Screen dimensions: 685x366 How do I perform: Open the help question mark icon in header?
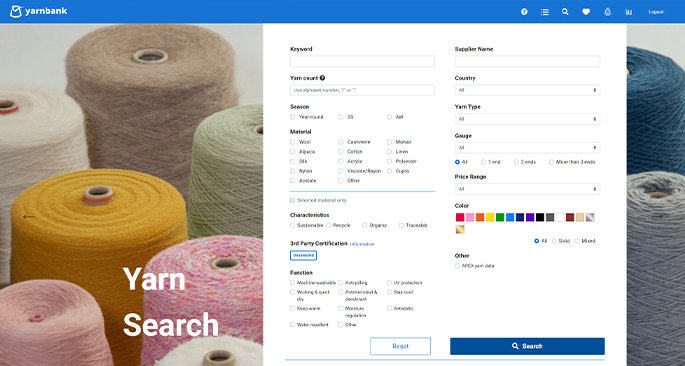click(524, 12)
